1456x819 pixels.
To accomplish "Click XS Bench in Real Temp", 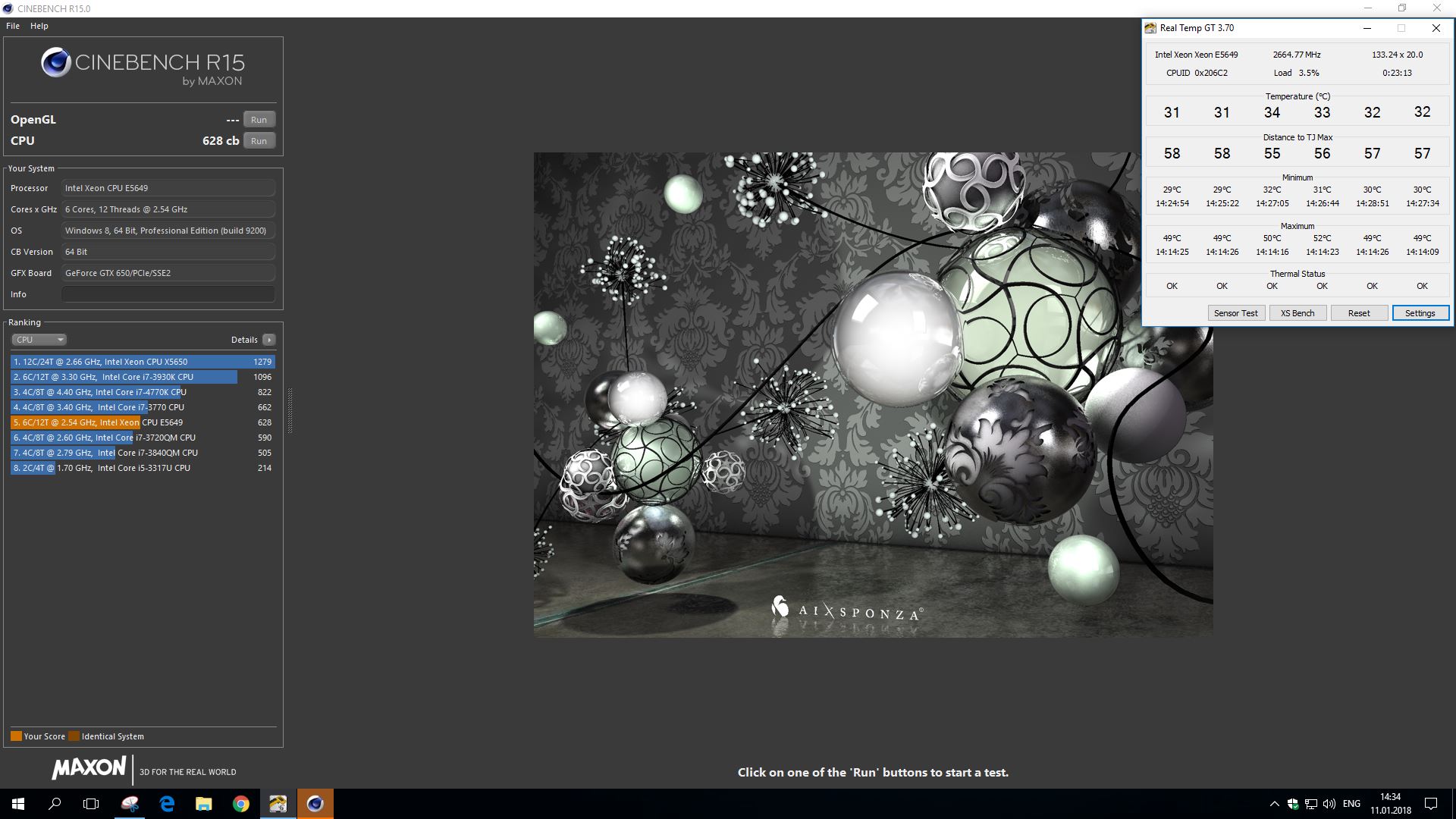I will pos(1298,313).
